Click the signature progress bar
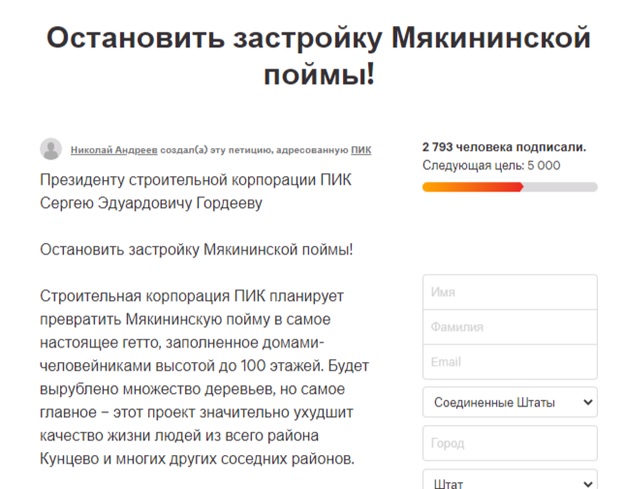Viewport: 624px width, 489px height. pos(510,187)
